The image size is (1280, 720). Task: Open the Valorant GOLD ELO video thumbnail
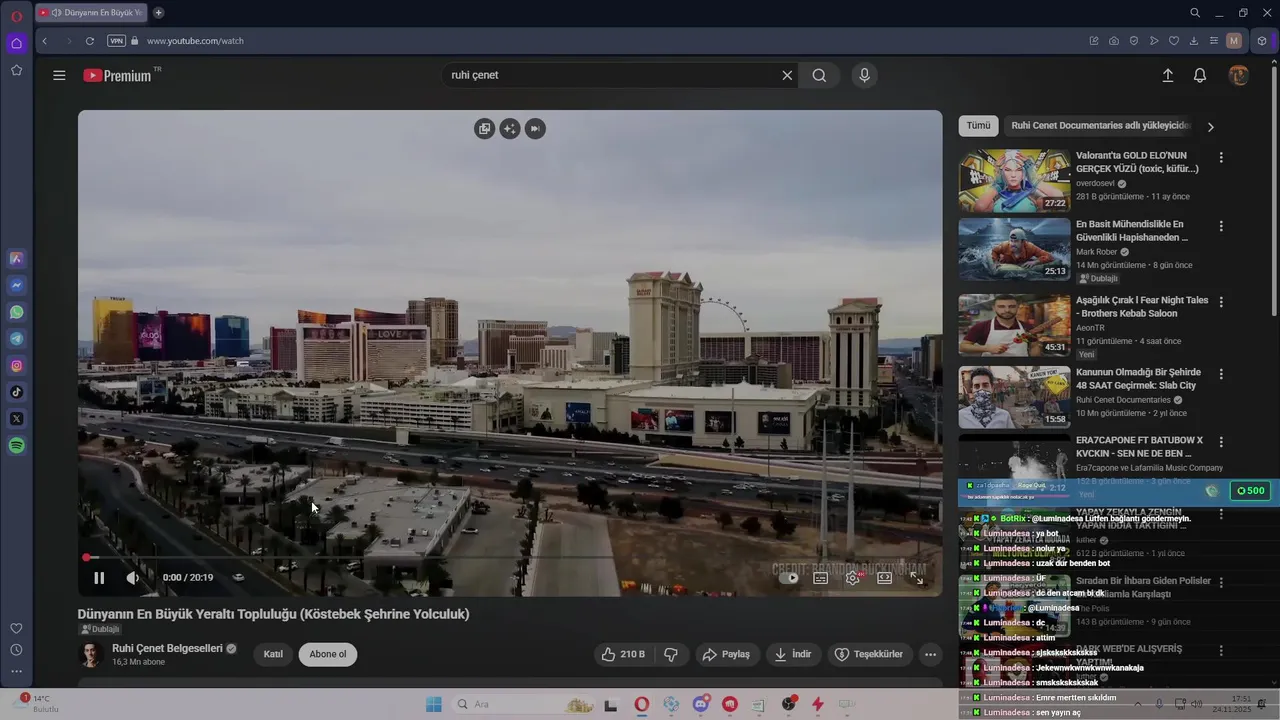click(1014, 181)
